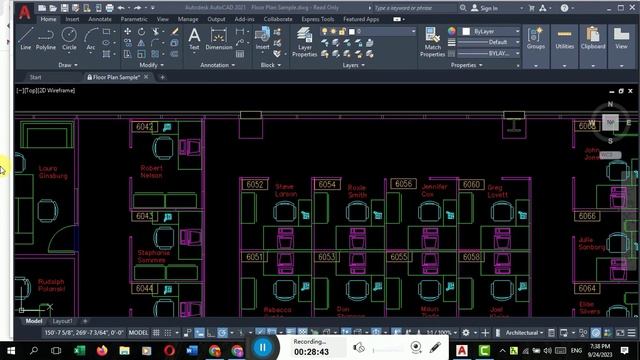Select the Hatch tool in Draw panel
The image size is (640, 360).
(x=106, y=54)
